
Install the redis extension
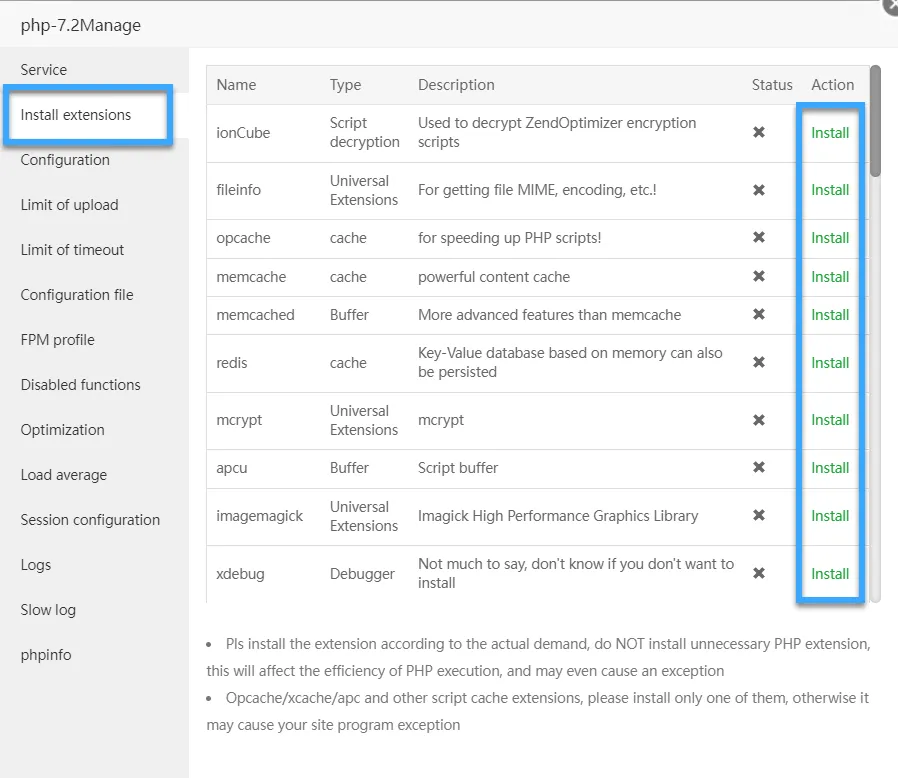coord(830,363)
